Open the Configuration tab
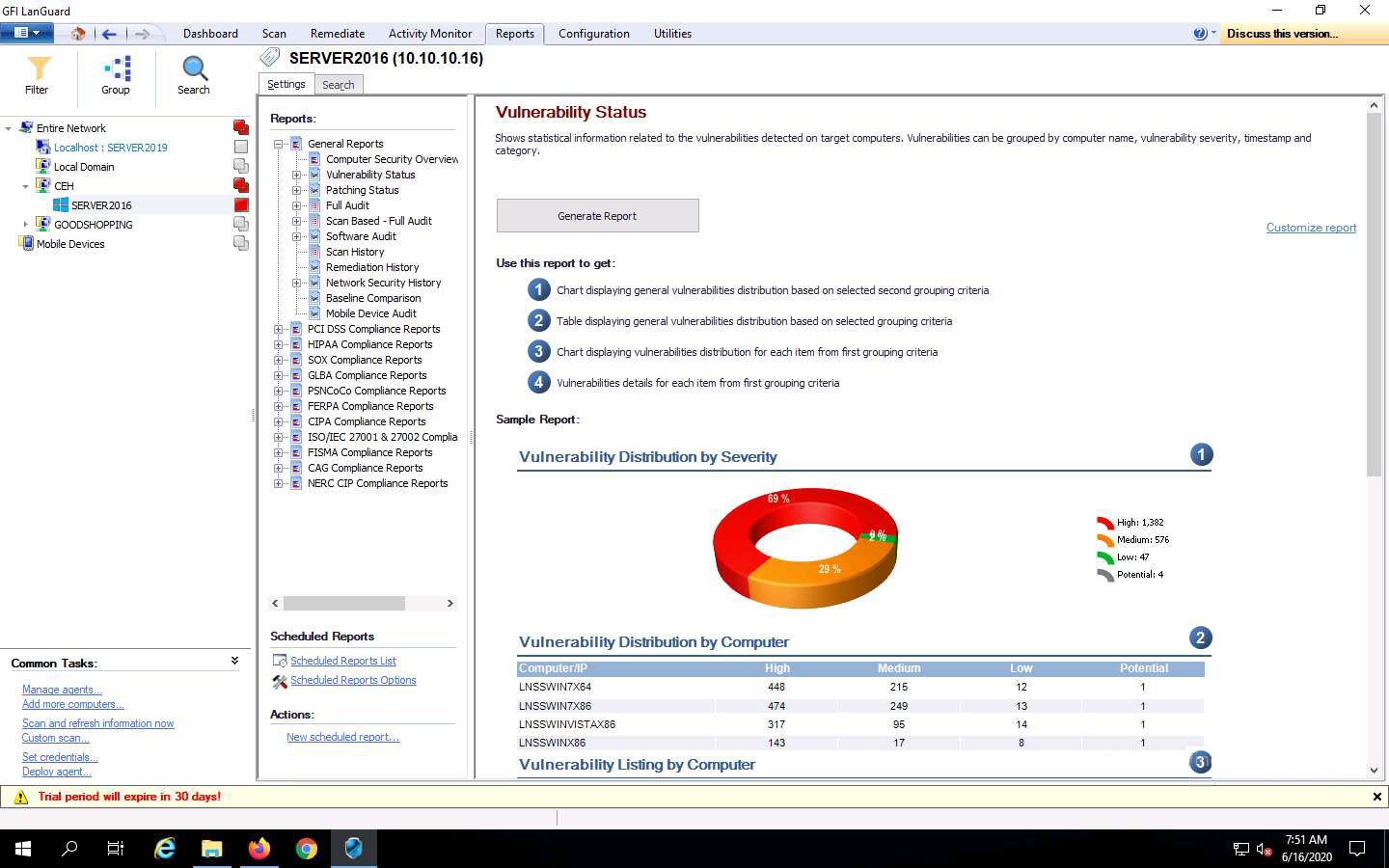This screenshot has height=868, width=1389. [x=594, y=34]
